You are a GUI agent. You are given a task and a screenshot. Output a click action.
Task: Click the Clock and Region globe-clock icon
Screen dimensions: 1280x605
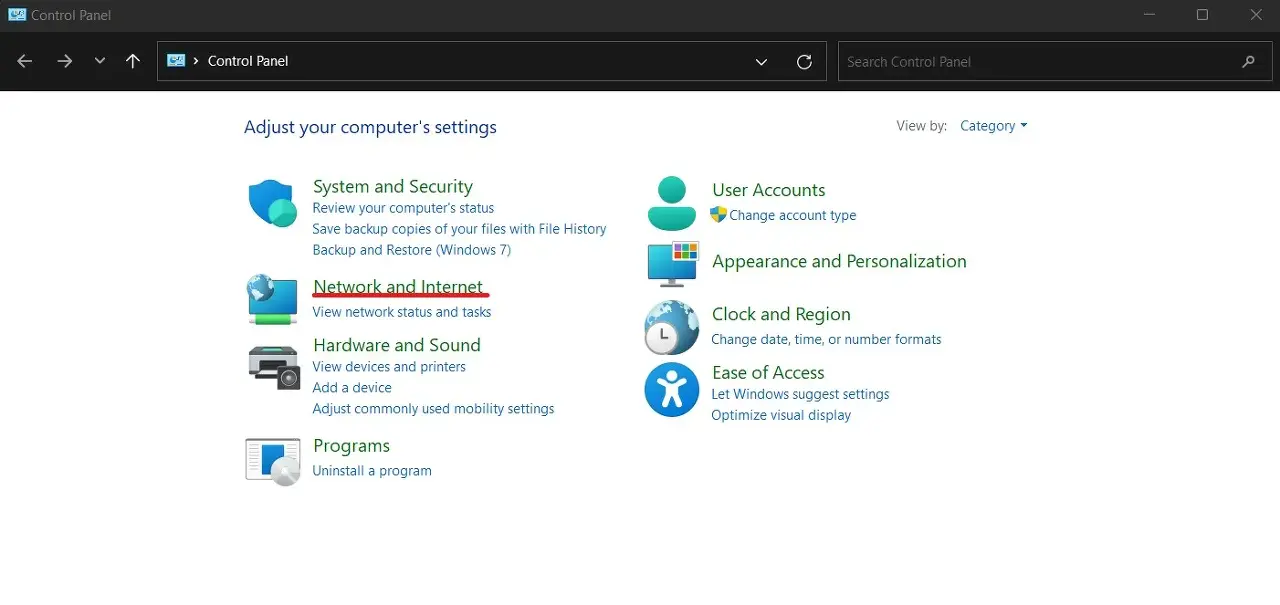click(672, 327)
